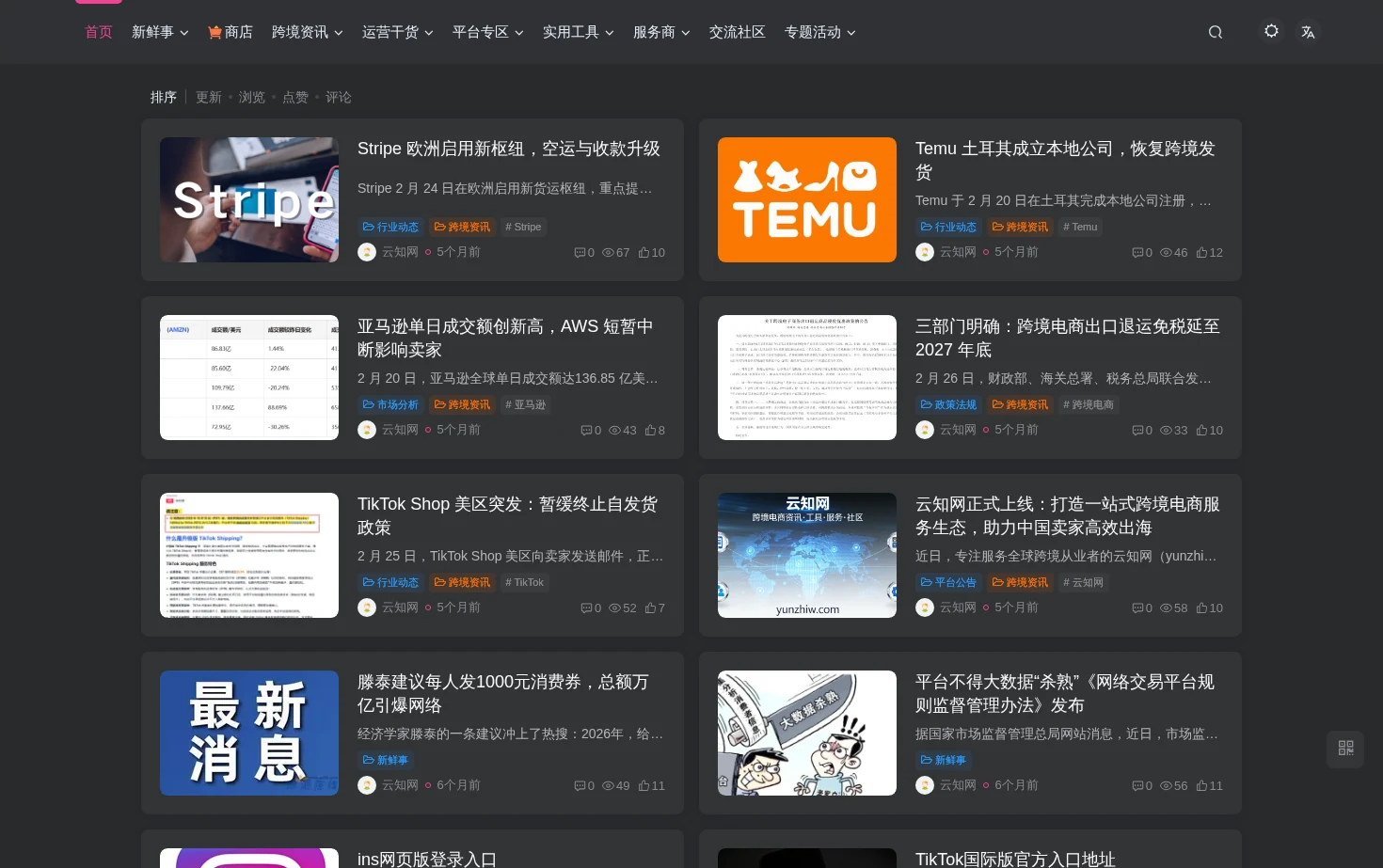Open article Temu 土耳其成立本地公司
This screenshot has height=868, width=1383.
[x=1065, y=160]
